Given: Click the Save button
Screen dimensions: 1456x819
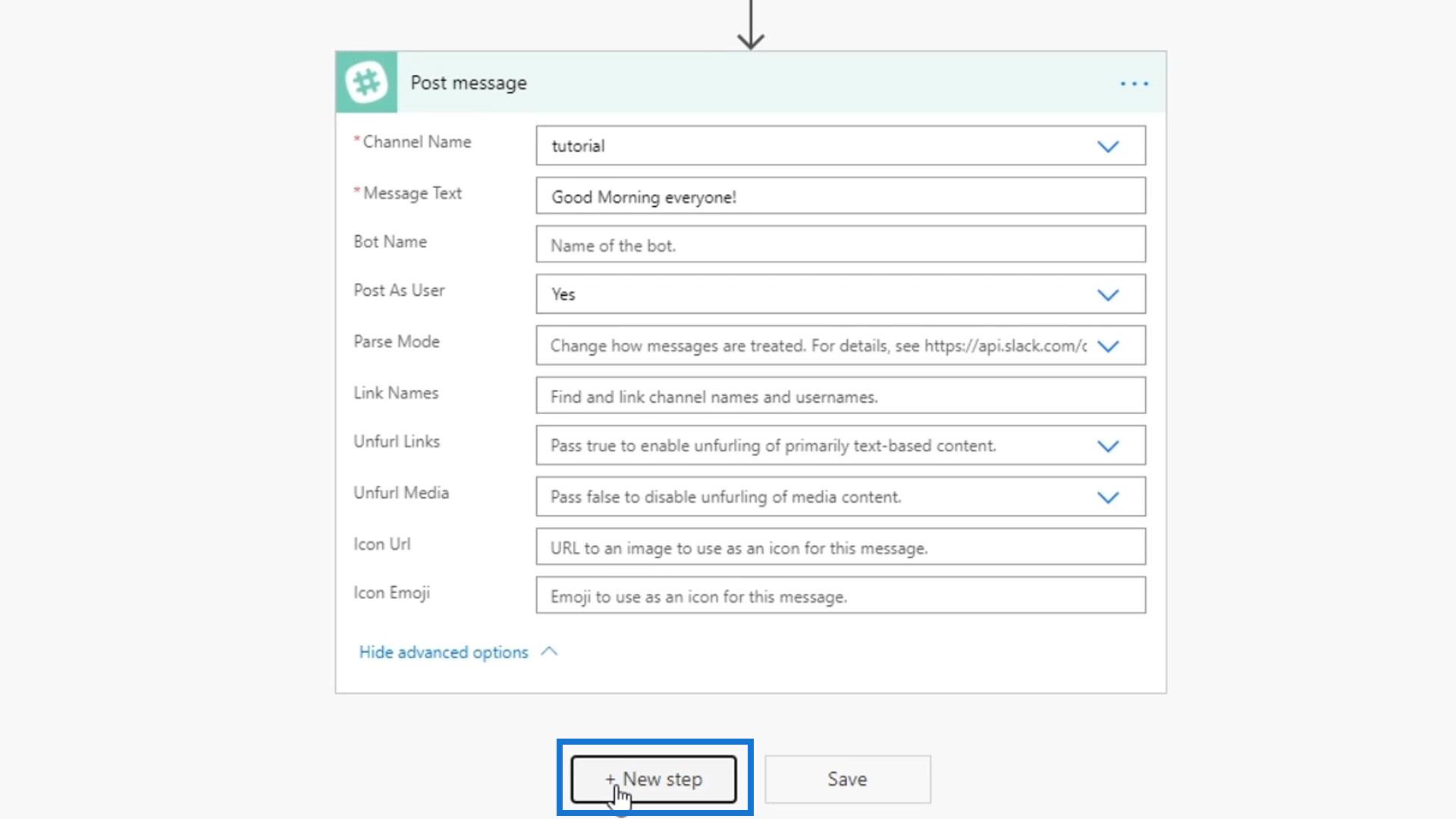Looking at the screenshot, I should (x=846, y=778).
